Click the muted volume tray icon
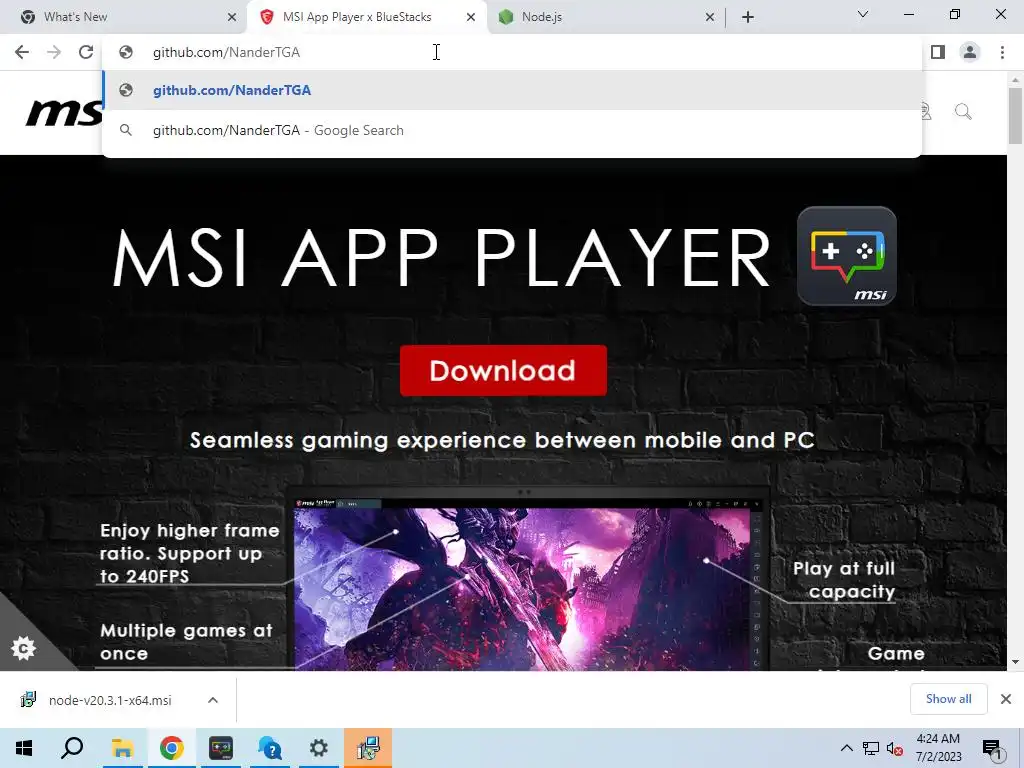 (895, 748)
